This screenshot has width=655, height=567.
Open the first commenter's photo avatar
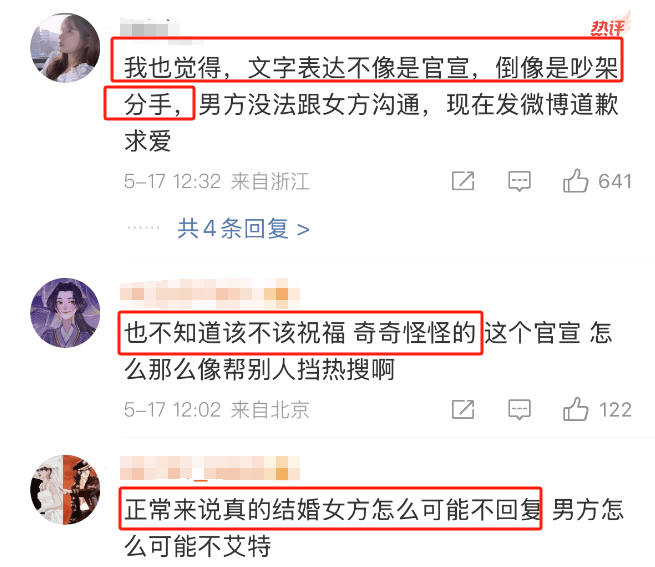pos(65,48)
